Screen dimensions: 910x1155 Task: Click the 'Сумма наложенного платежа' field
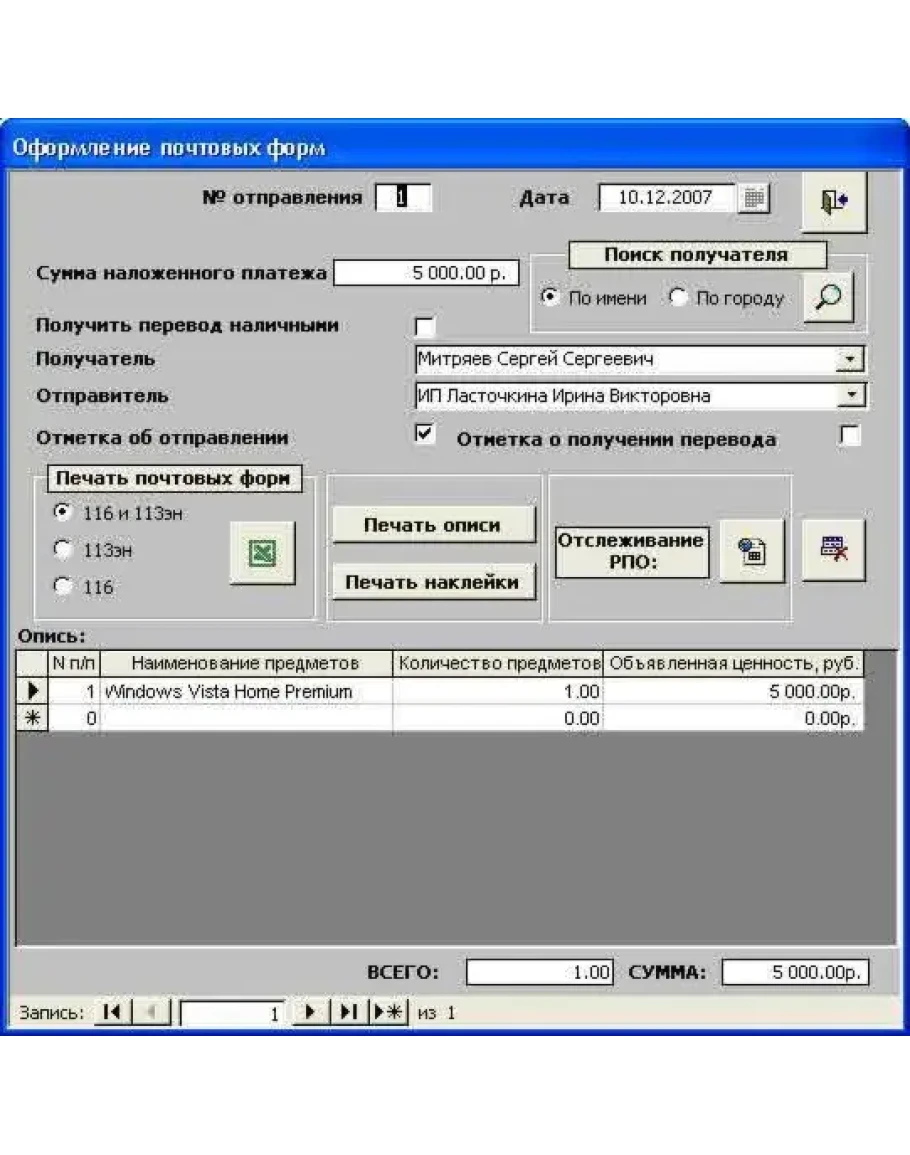pos(425,273)
